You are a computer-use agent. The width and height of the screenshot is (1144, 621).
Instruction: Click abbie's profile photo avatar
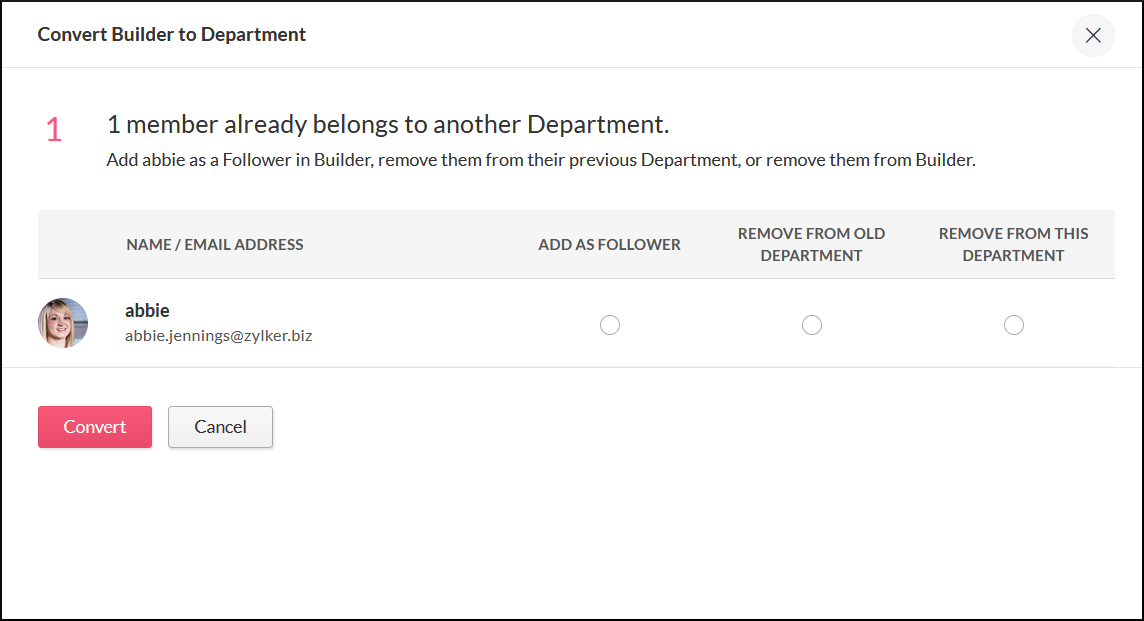click(63, 323)
